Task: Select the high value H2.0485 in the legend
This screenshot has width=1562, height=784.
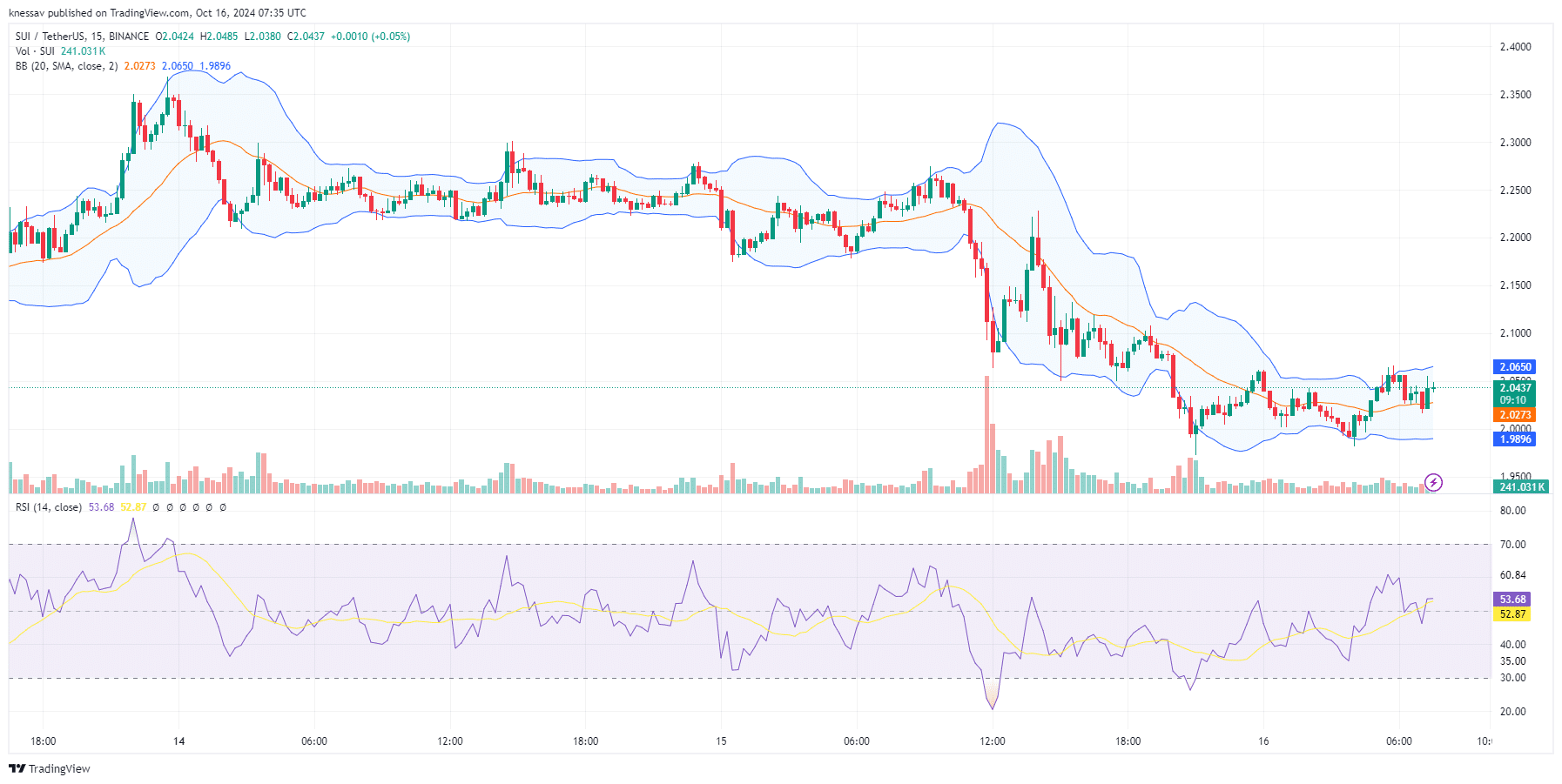Action: (x=219, y=37)
